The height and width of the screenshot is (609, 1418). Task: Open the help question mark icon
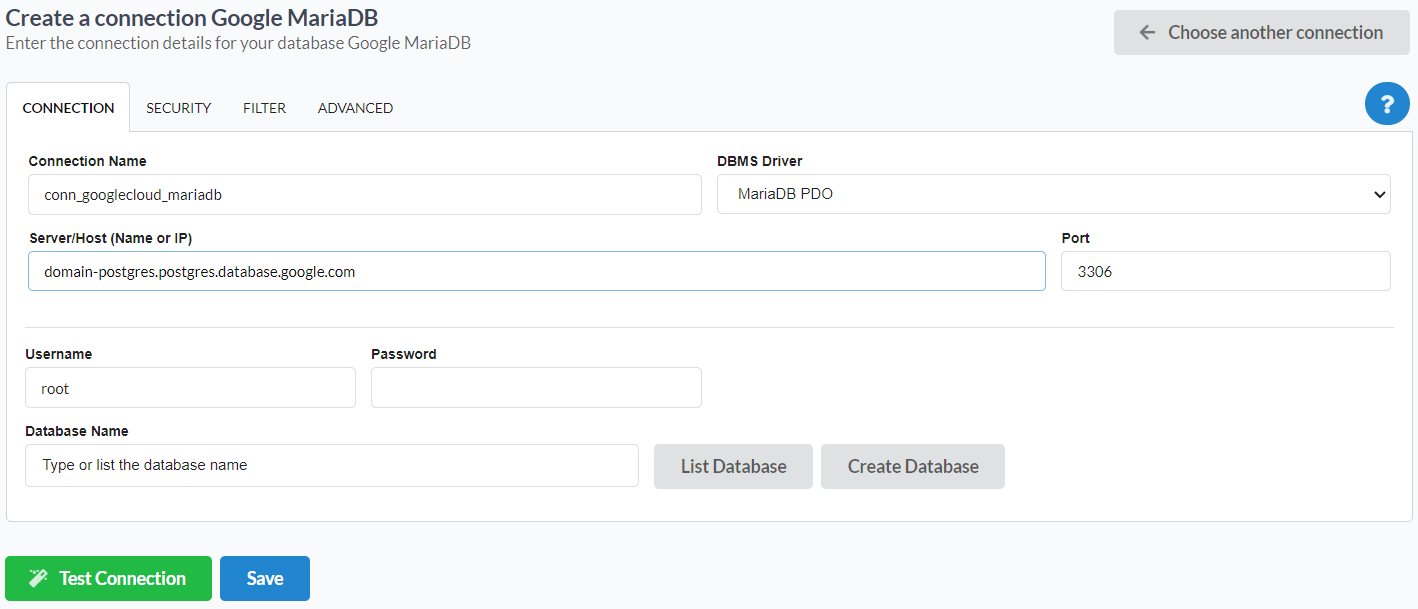1387,103
